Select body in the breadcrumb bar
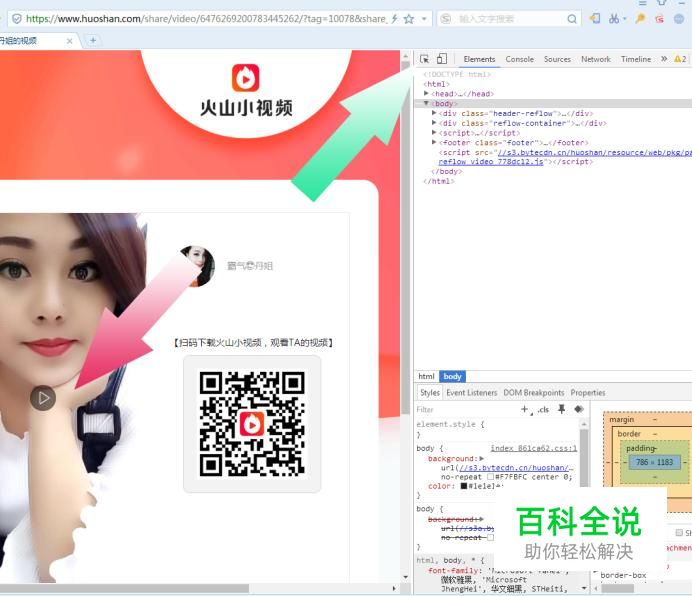This screenshot has width=692, height=596. 452,376
